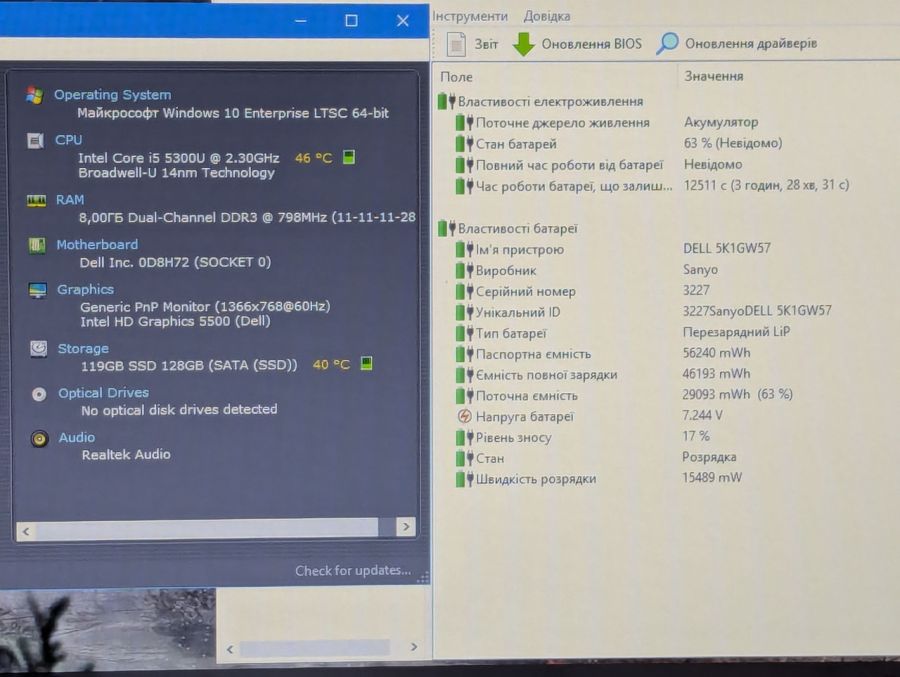Click the lightning icon next to Напруга батареї
Image resolution: width=900 pixels, height=677 pixels.
(464, 416)
